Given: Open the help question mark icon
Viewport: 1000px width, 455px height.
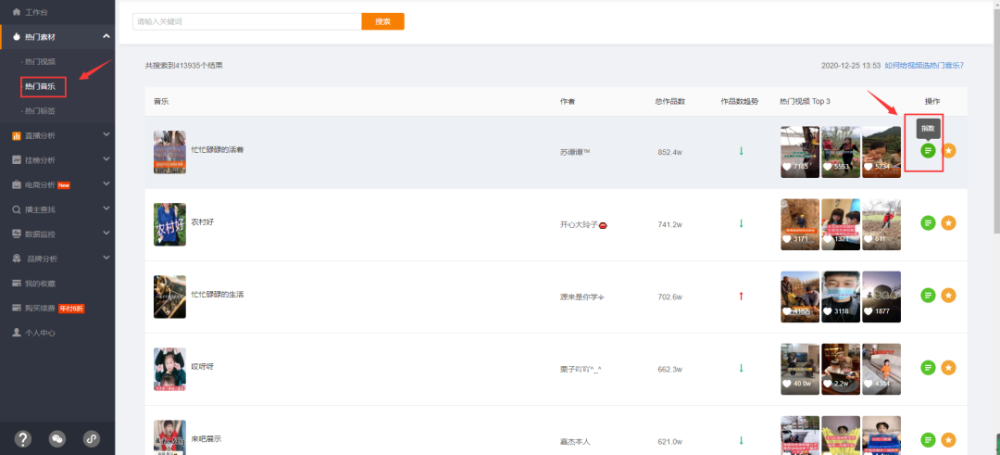Looking at the screenshot, I should coord(23,439).
